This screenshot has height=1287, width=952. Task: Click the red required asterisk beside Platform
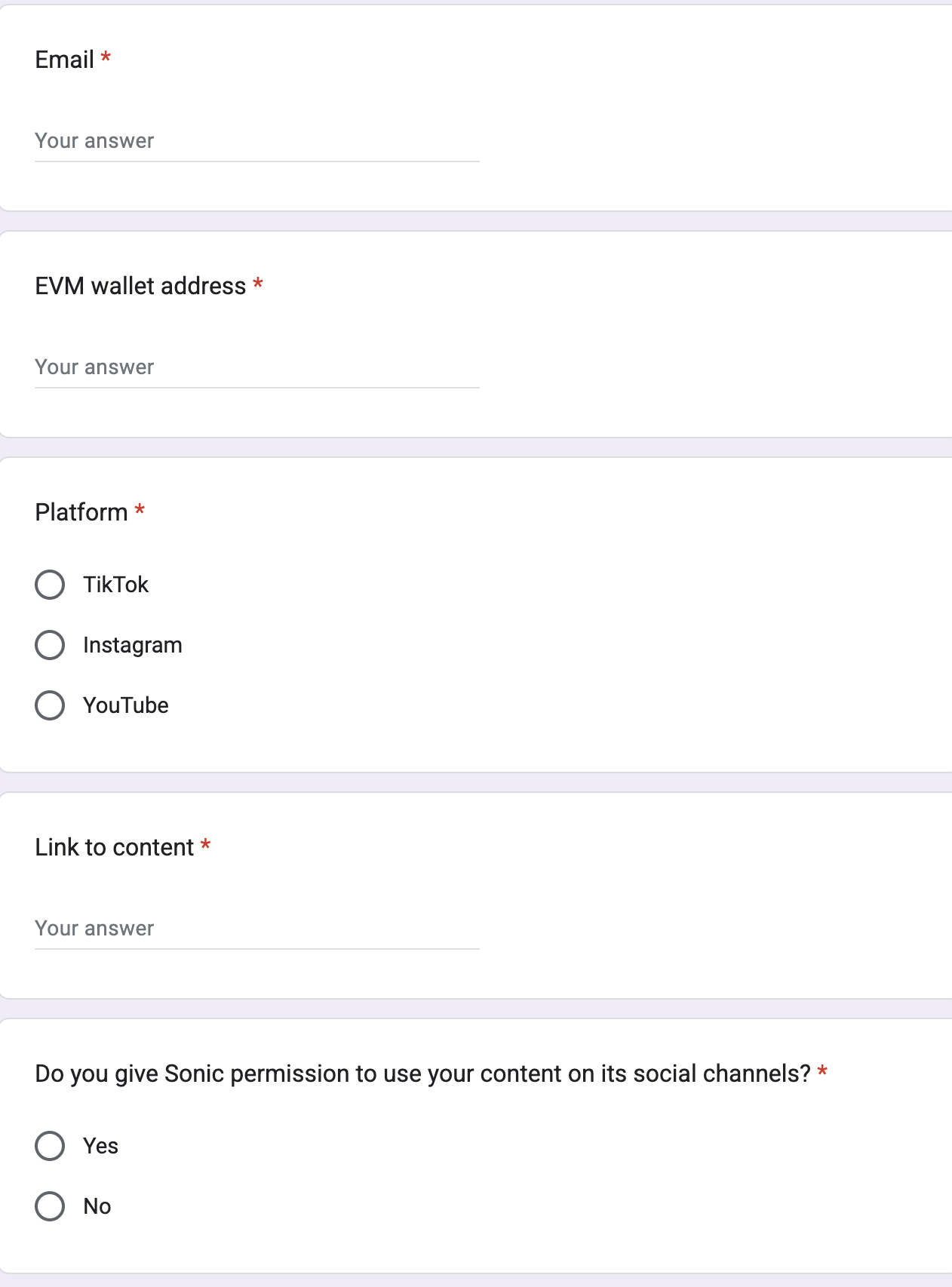(x=140, y=510)
